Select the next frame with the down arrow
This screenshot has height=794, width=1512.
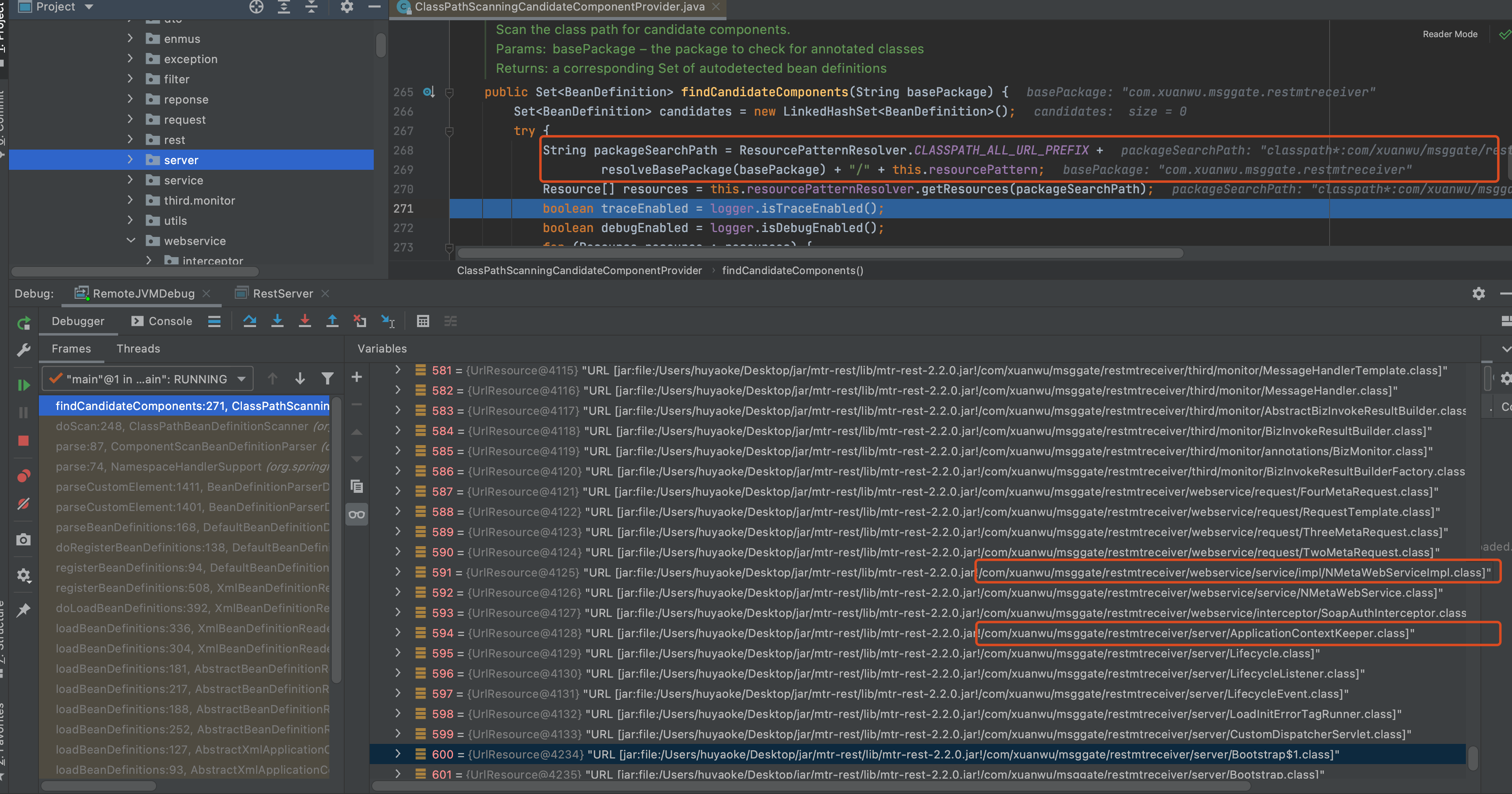coord(300,379)
